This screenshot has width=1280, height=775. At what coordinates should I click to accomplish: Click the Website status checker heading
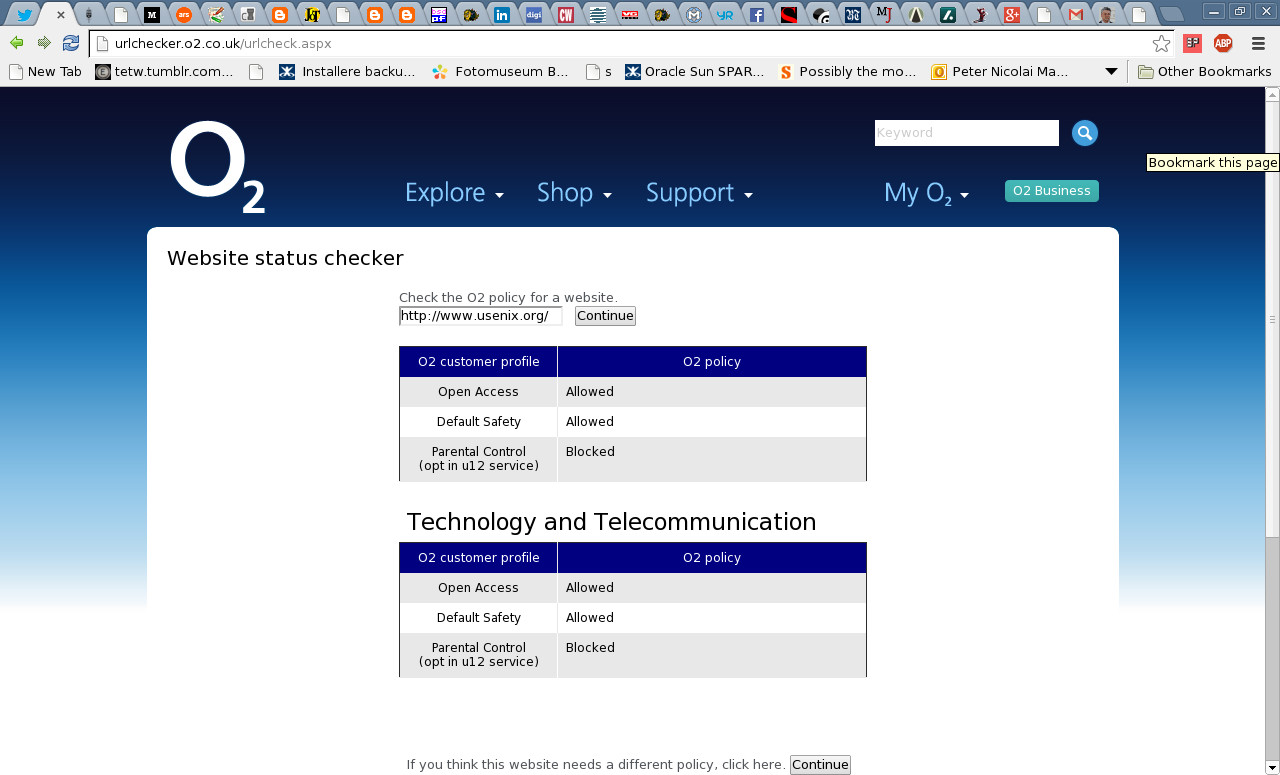tap(285, 258)
